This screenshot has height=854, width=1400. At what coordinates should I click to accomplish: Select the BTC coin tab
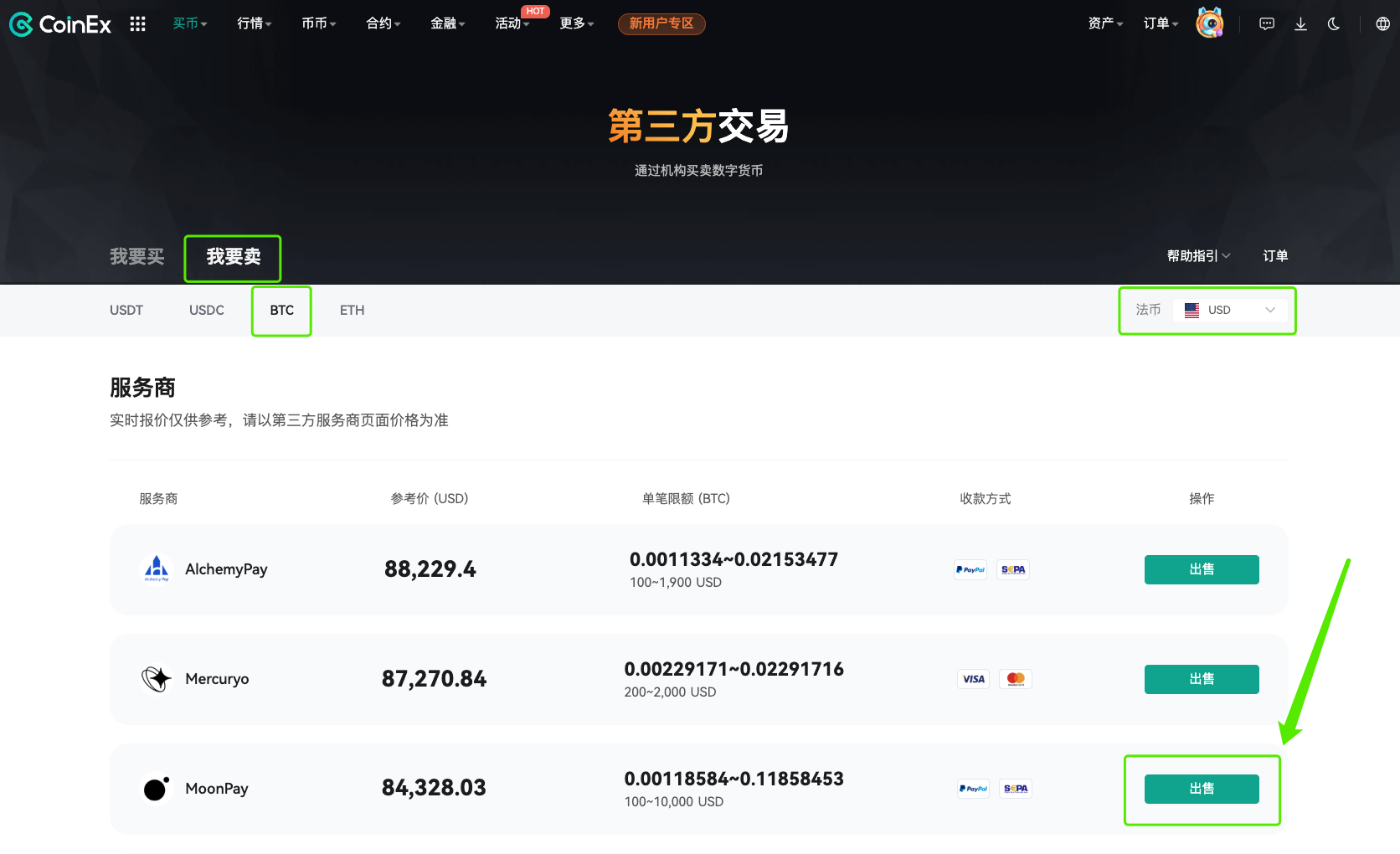tap(282, 310)
